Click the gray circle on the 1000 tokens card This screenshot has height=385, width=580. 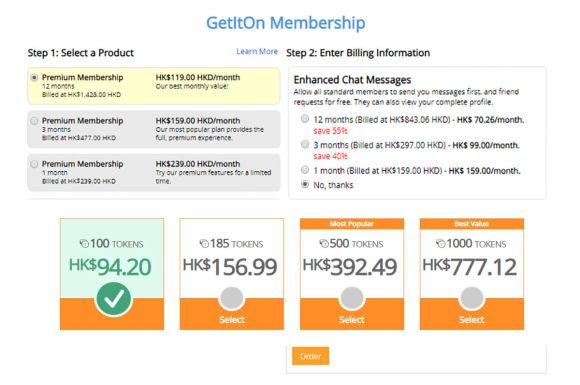click(472, 298)
